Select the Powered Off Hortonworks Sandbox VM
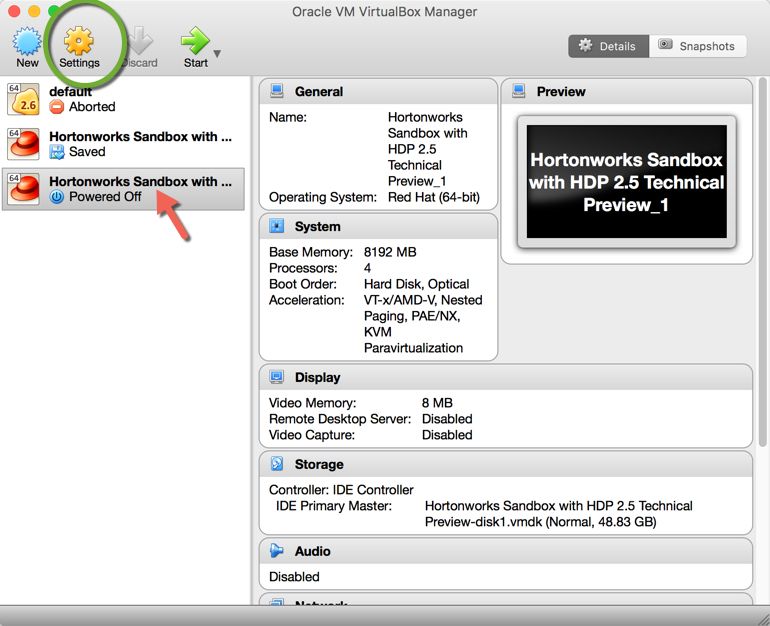This screenshot has width=770, height=626. coord(123,189)
